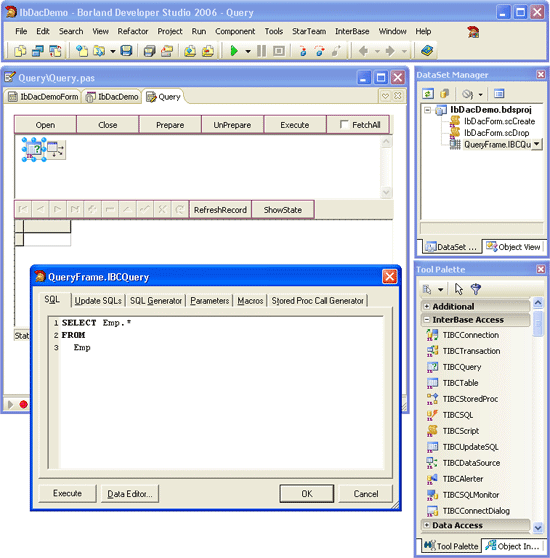Open the InterBase menu

point(352,31)
